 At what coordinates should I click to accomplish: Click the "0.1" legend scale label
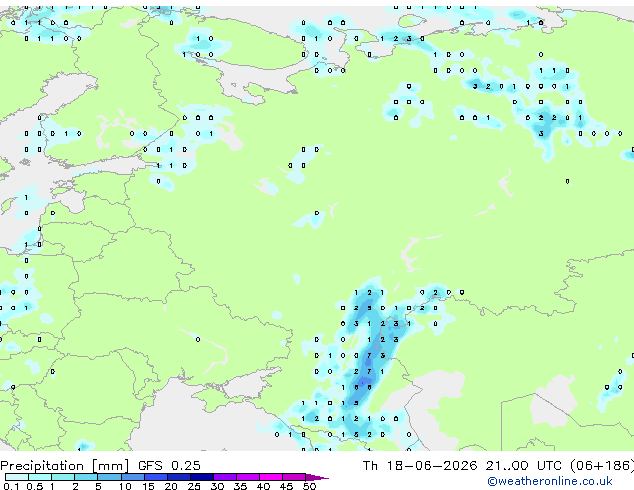click(x=11, y=486)
